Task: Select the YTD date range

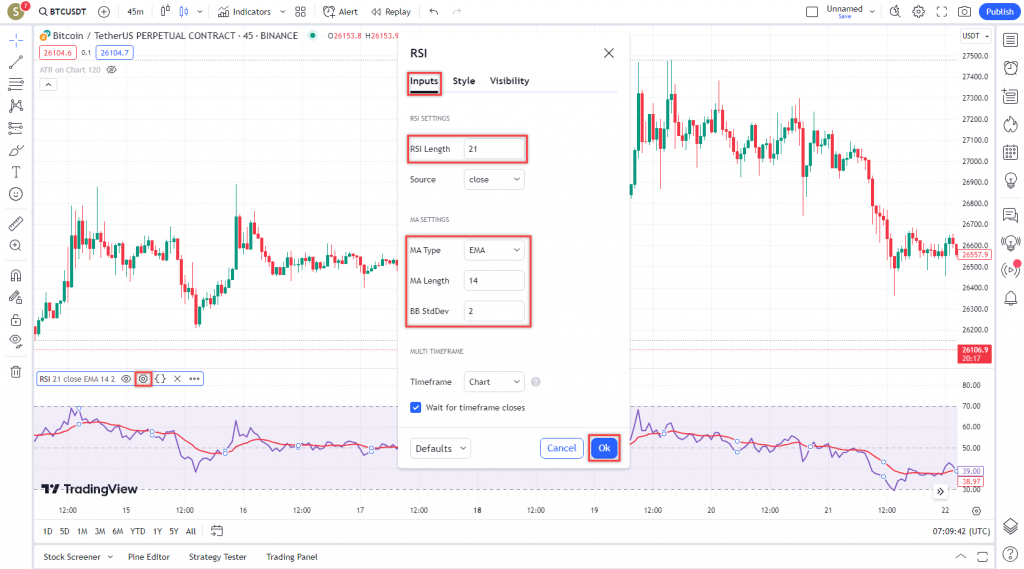Action: [x=138, y=531]
